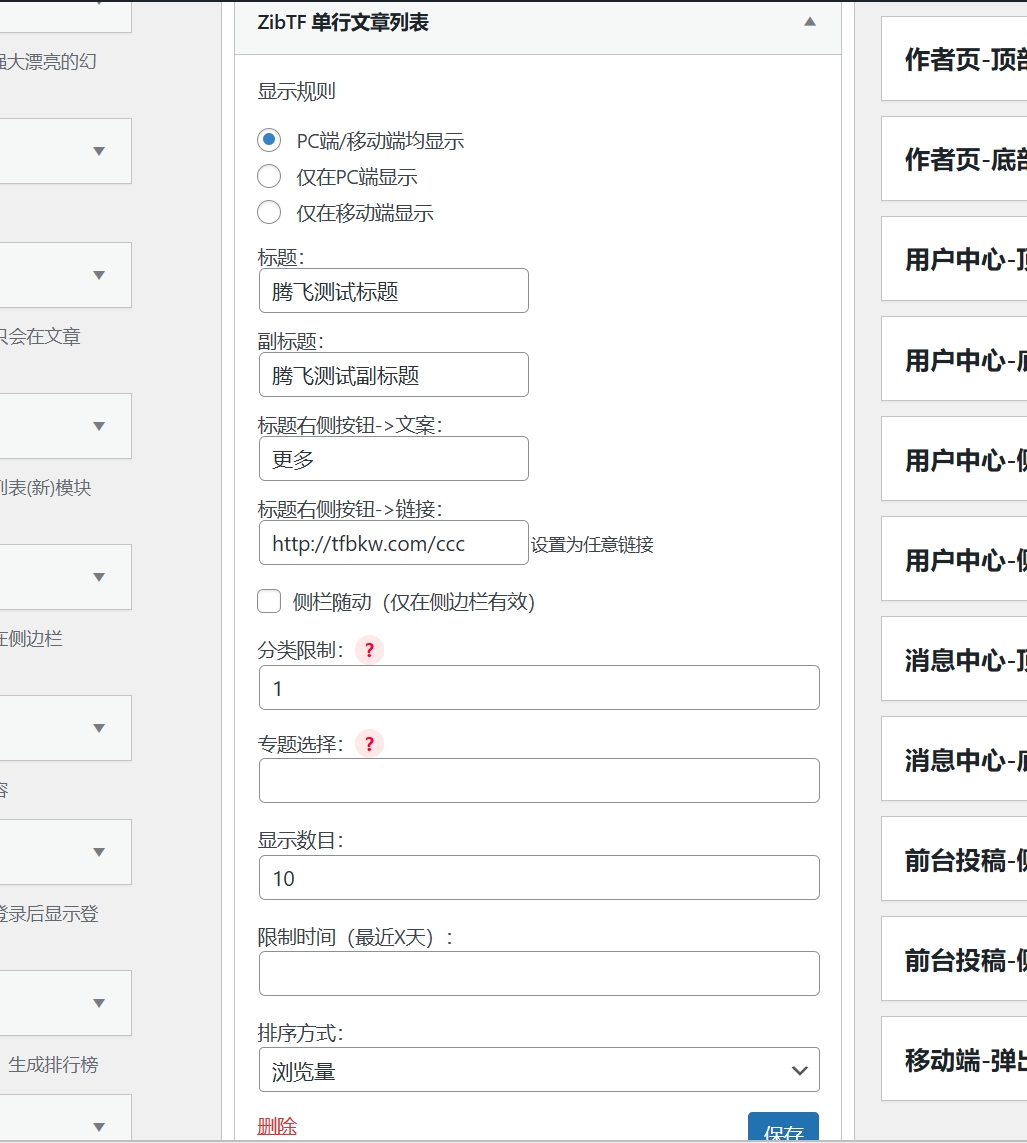Viewport: 1027px width, 1143px height.
Task: Click the link field with http://tfbkw.com/ccc
Action: pos(393,542)
